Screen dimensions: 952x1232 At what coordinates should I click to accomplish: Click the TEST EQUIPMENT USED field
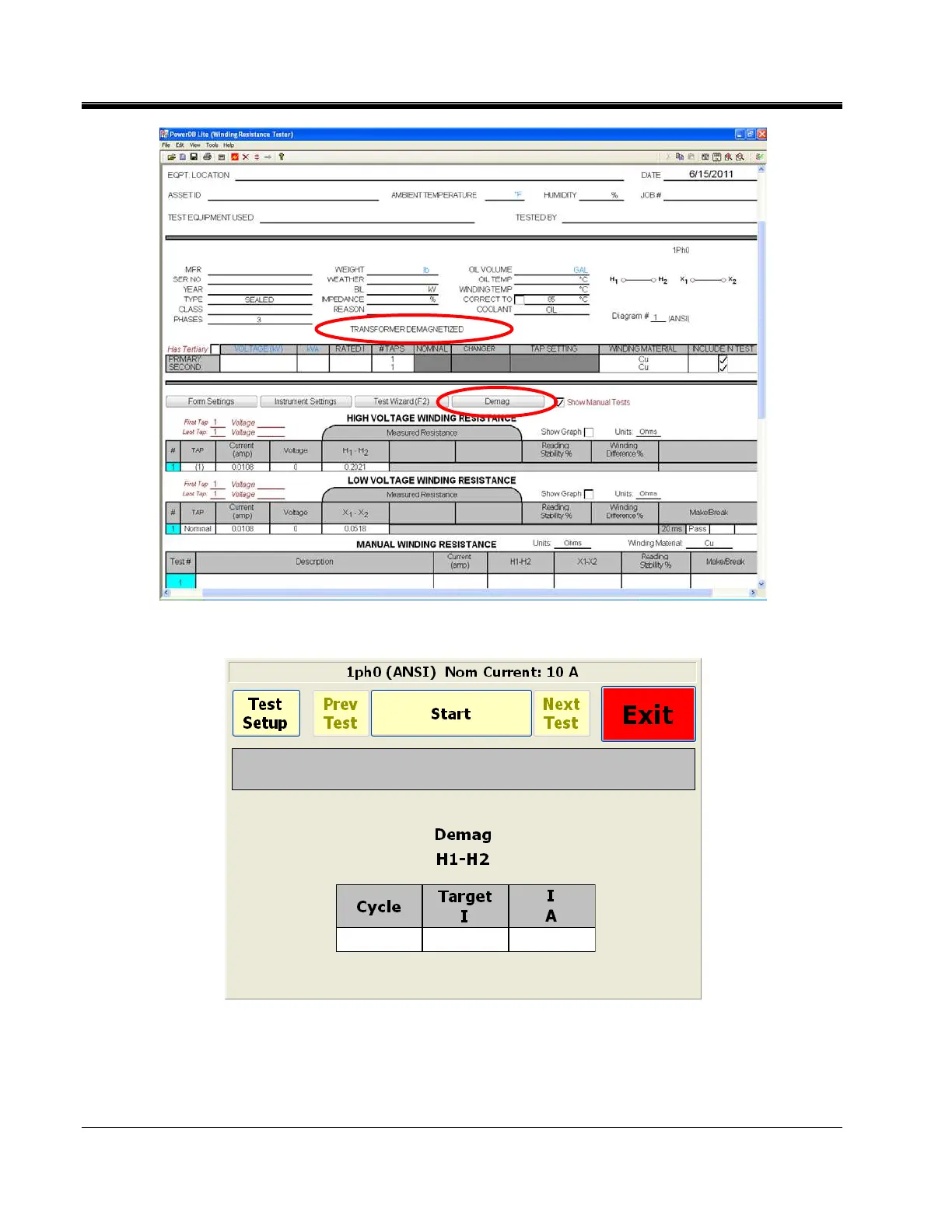pyautogui.click(x=367, y=218)
